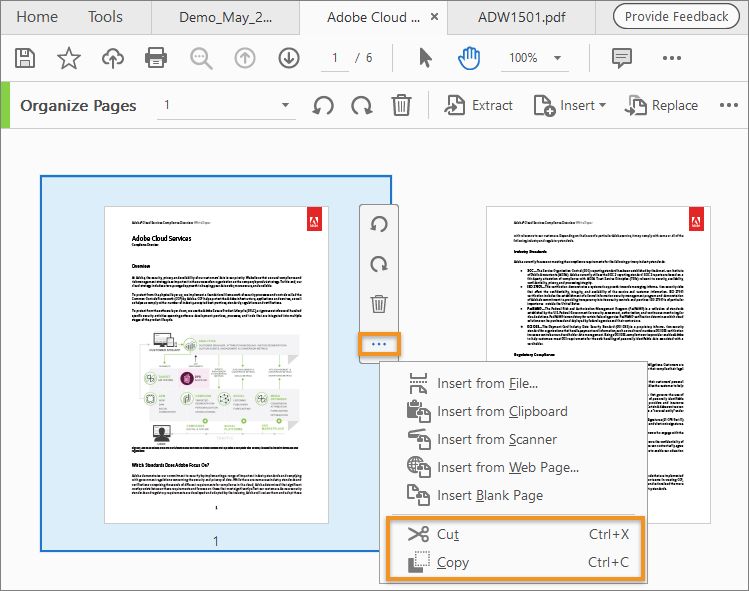This screenshot has height=591, width=749.
Task: Open Organize Pages toolbar overflow ellipsis
Action: tap(728, 105)
